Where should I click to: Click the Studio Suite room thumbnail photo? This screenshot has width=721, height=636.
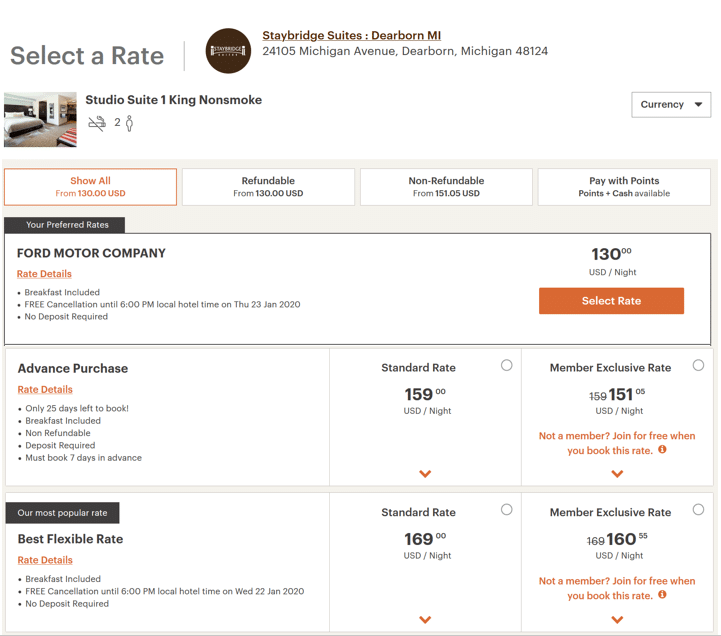click(x=40, y=120)
